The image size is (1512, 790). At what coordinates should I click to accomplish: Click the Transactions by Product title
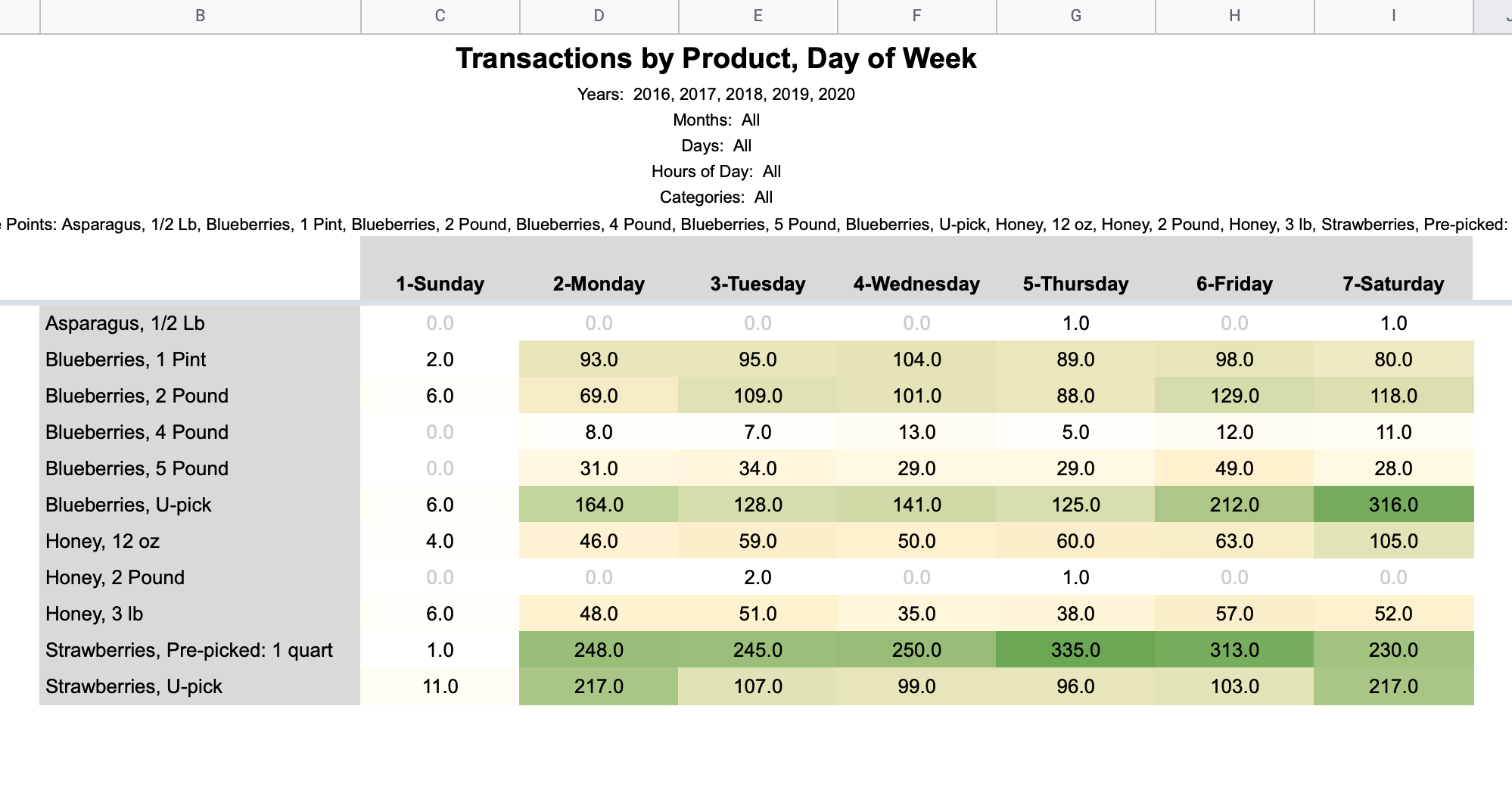[x=716, y=58]
